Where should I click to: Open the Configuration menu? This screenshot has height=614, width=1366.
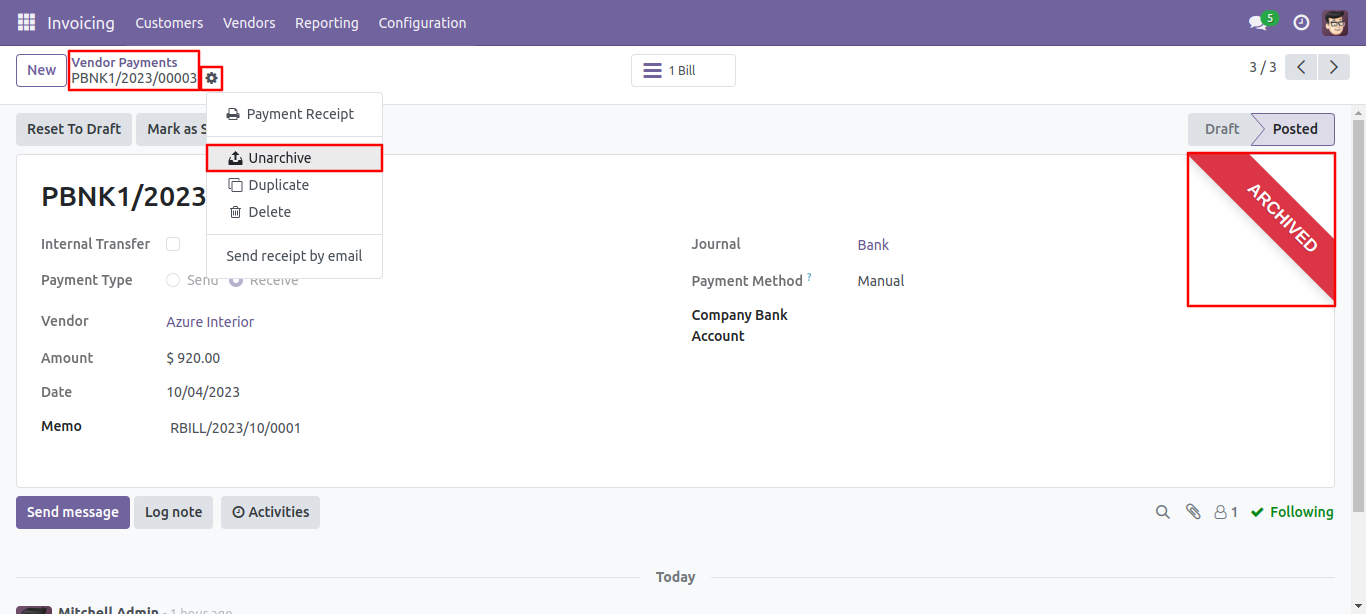point(422,22)
